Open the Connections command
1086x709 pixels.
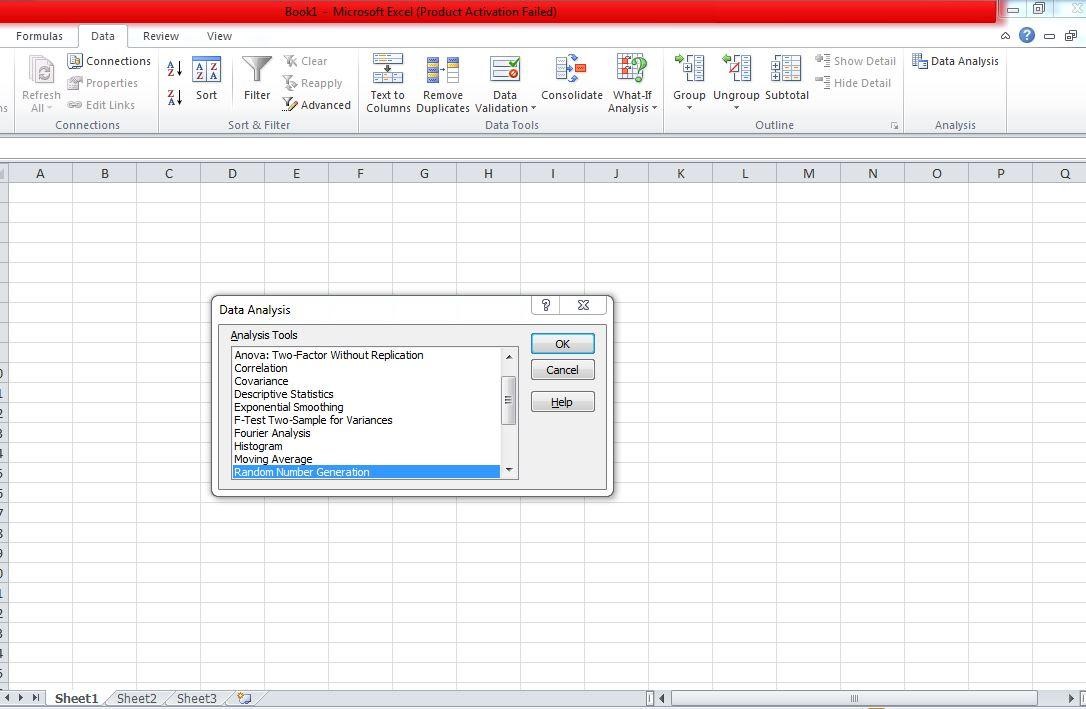point(109,61)
